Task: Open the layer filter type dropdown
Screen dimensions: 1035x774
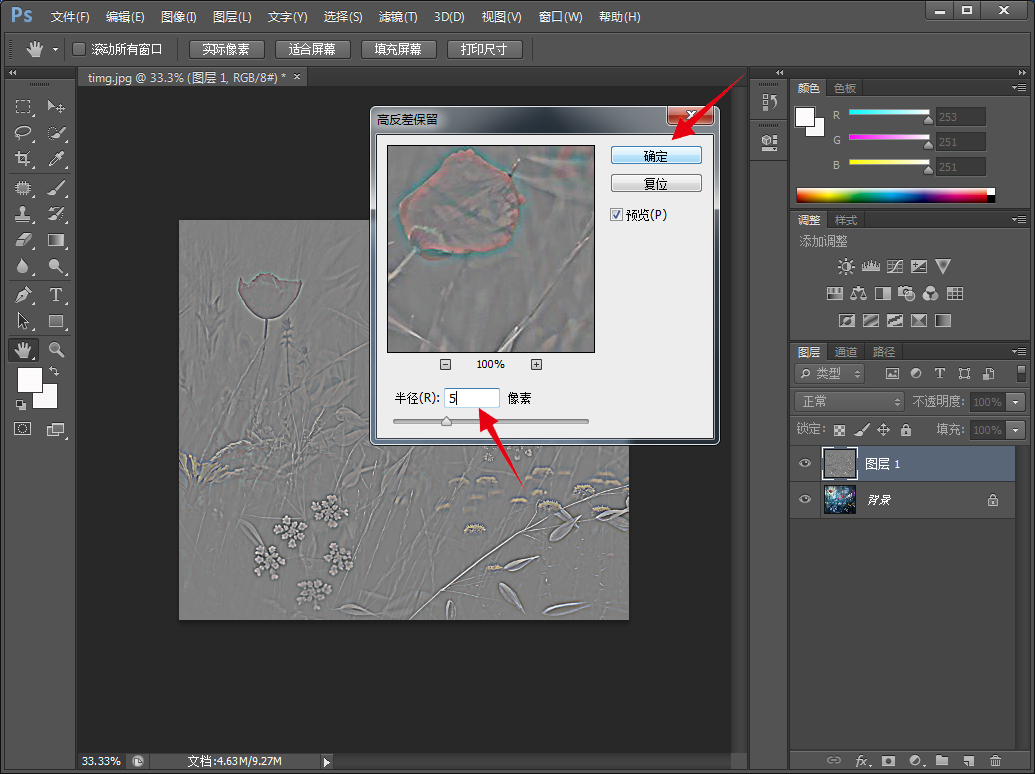Action: (830, 373)
